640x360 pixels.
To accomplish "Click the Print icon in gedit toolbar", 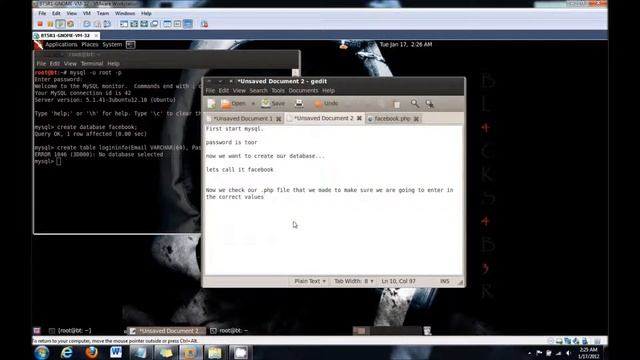I will [299, 104].
